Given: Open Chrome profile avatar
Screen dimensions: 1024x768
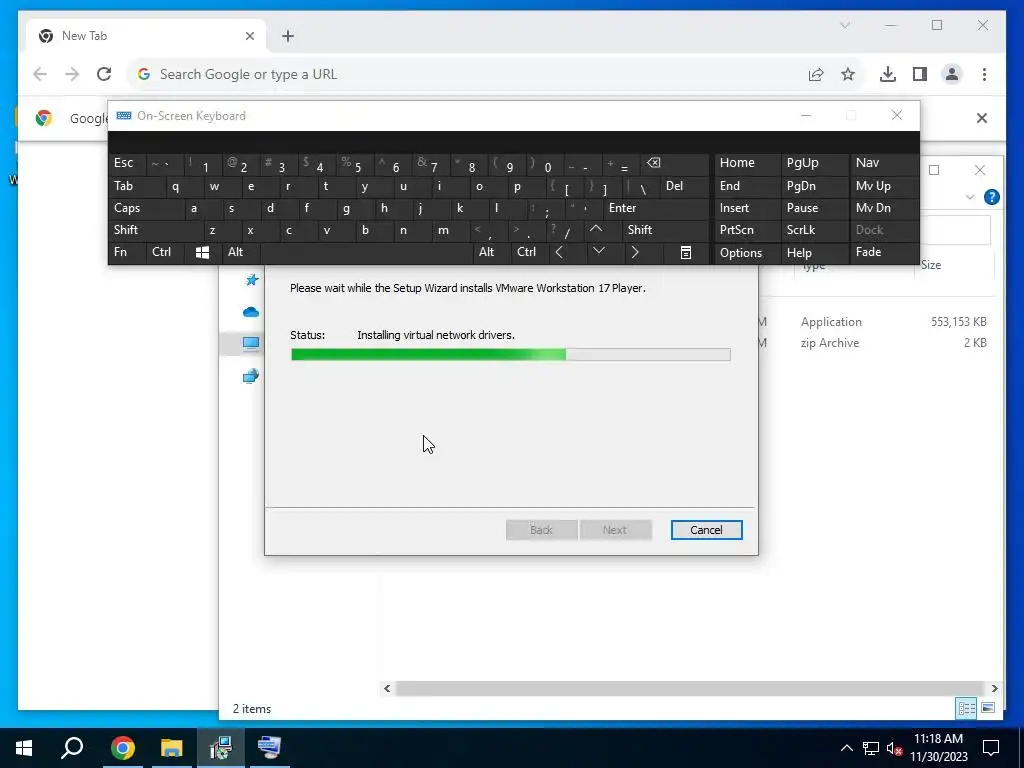Looking at the screenshot, I should click(952, 74).
